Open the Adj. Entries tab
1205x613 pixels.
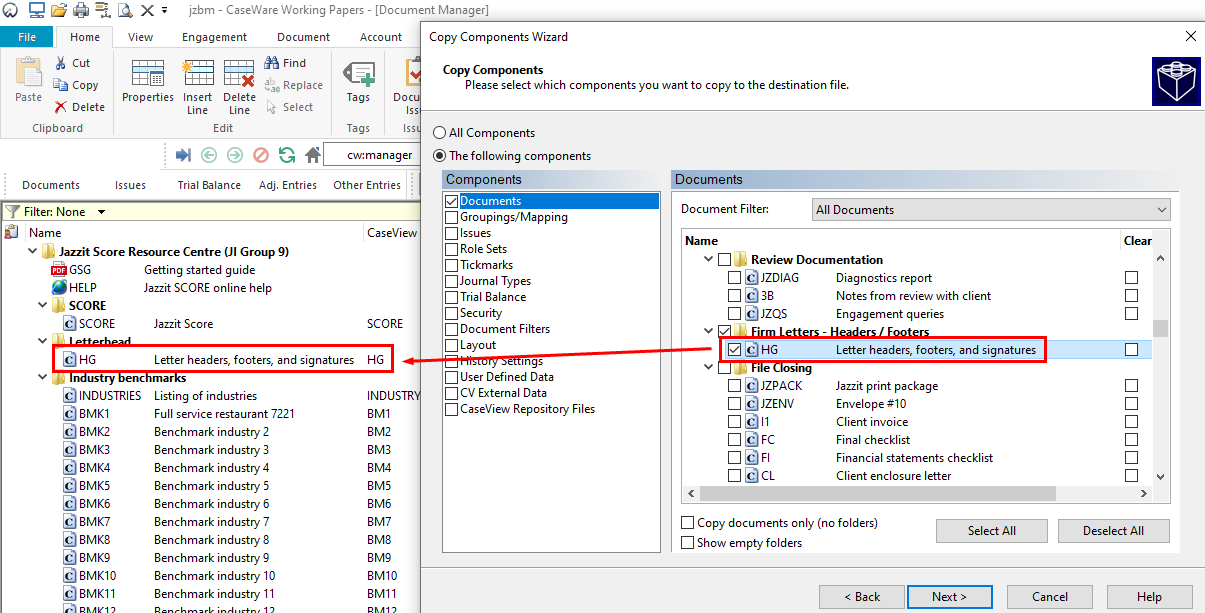pos(288,185)
